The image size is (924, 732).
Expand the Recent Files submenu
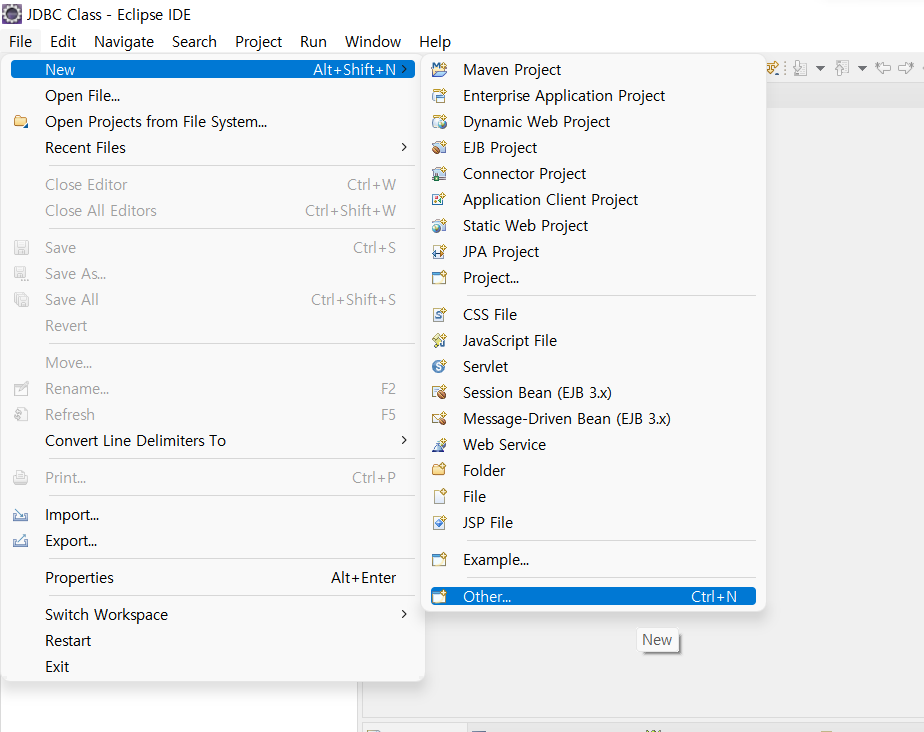(x=404, y=147)
